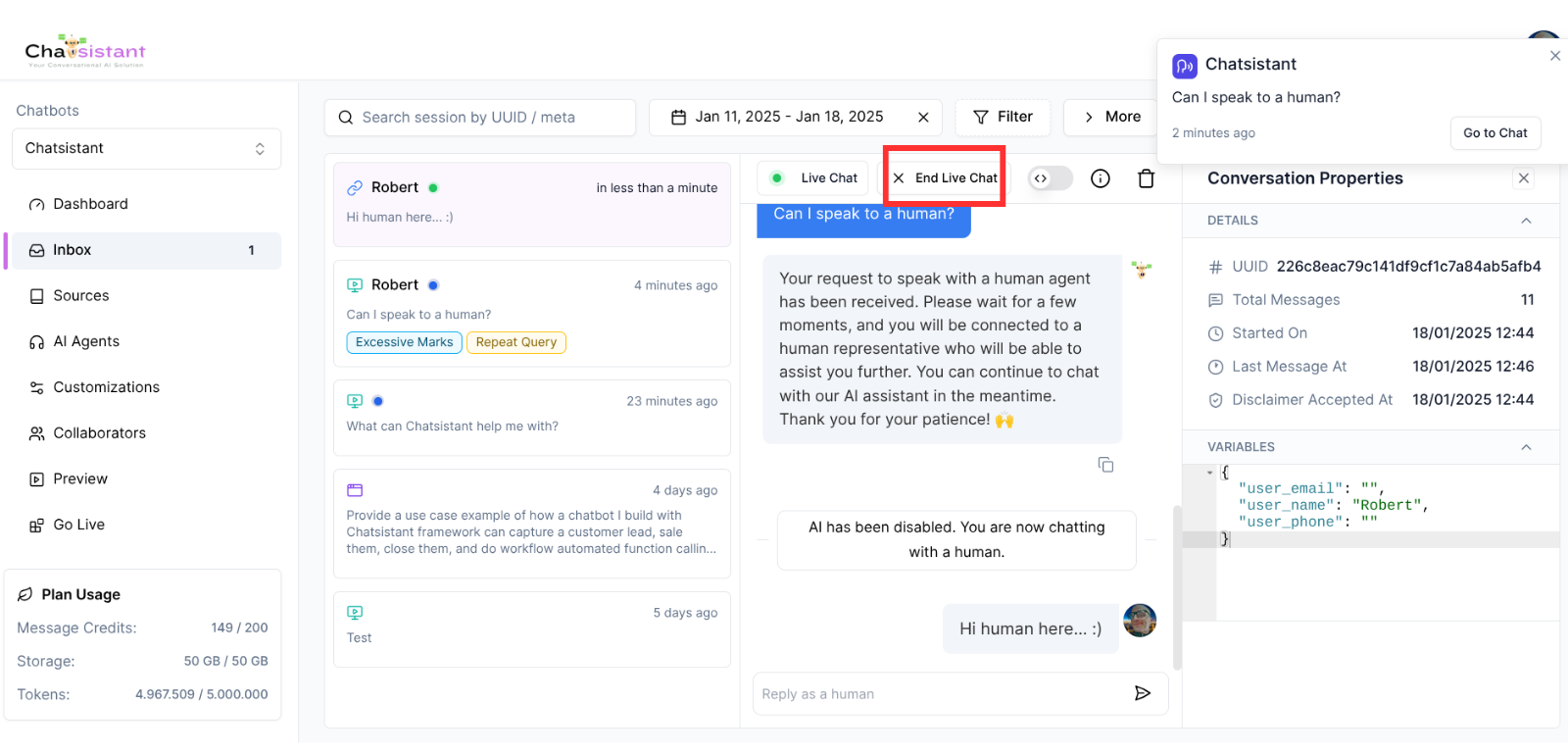Open the Test session from 5 days ago

click(532, 629)
